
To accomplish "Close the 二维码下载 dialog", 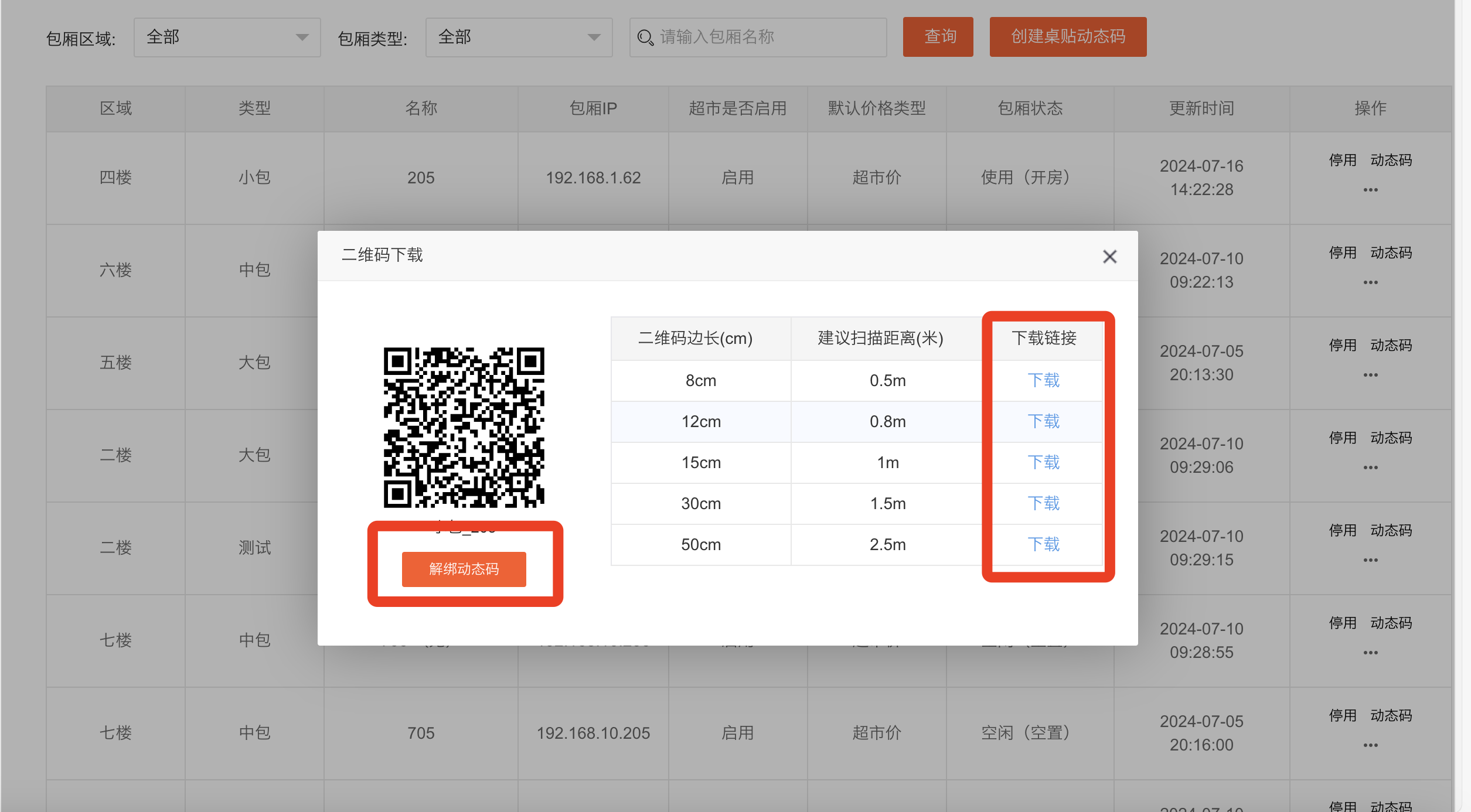I will (x=1109, y=257).
